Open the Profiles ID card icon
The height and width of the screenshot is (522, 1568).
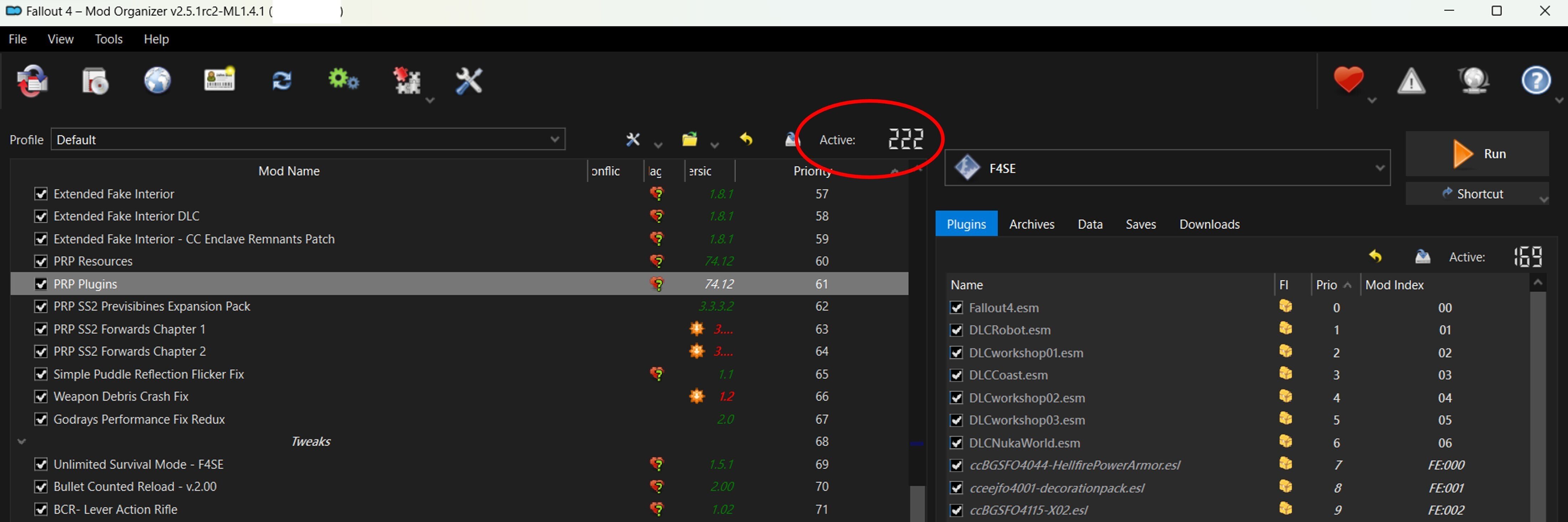pos(220,79)
